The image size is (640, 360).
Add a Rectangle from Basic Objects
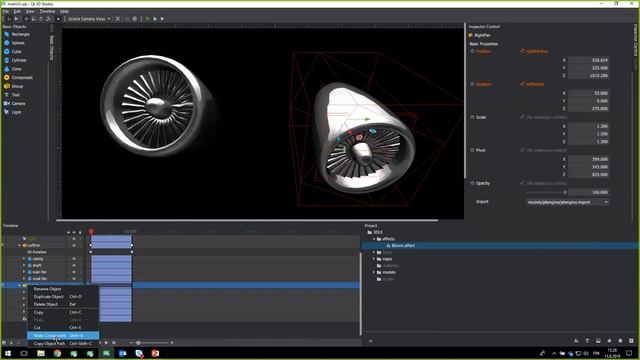tap(17, 34)
